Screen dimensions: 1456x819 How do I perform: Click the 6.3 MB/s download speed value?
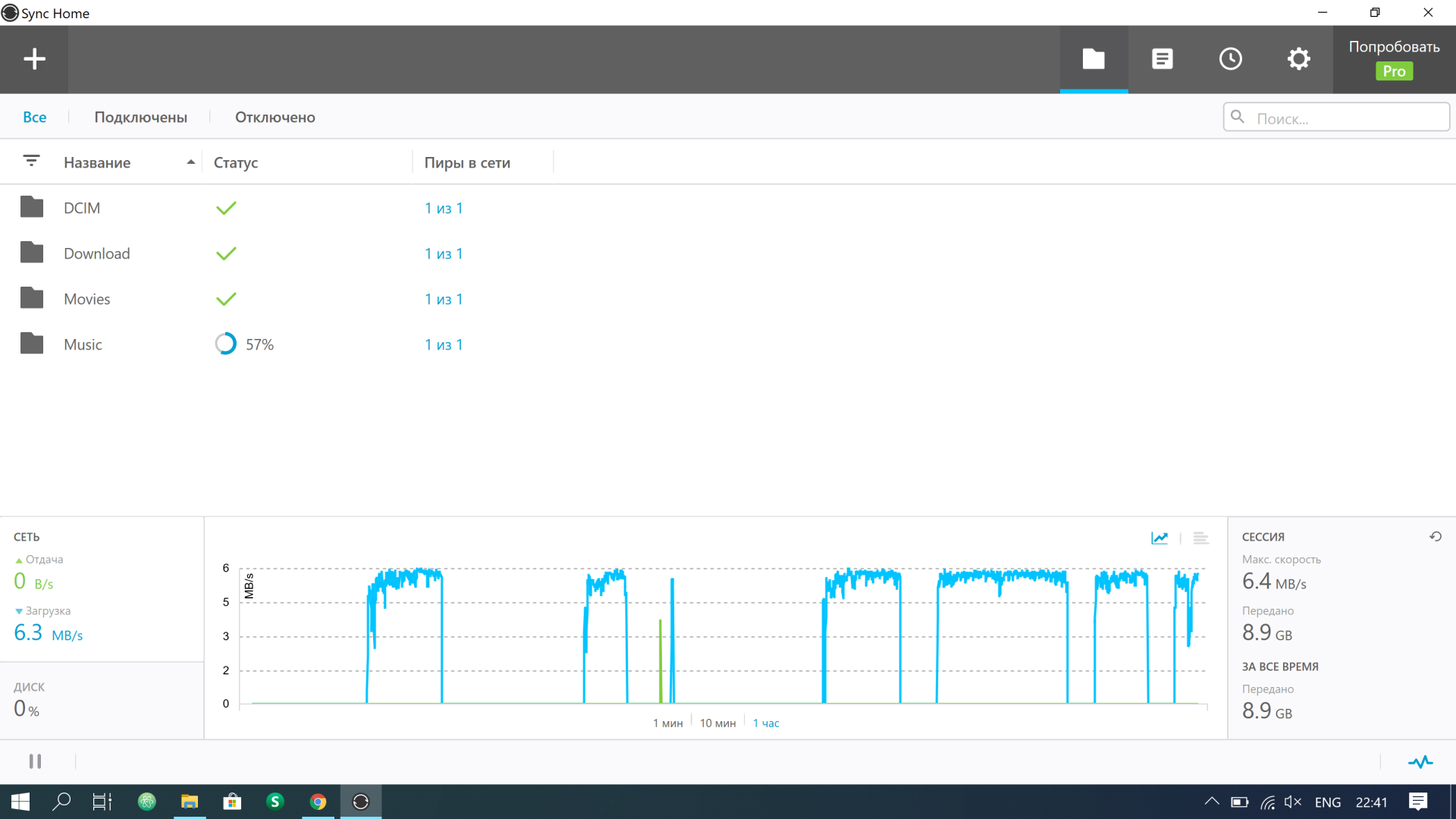tap(49, 632)
